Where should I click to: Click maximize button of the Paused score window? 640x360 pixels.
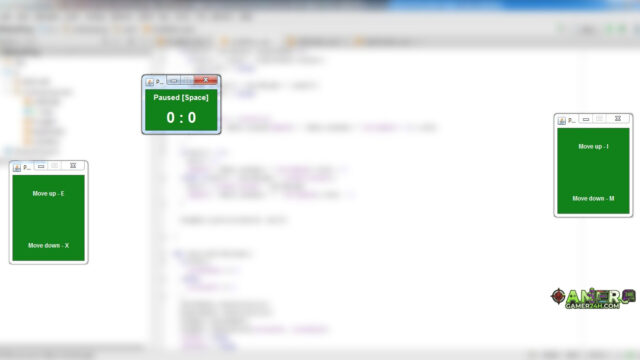(187, 80)
